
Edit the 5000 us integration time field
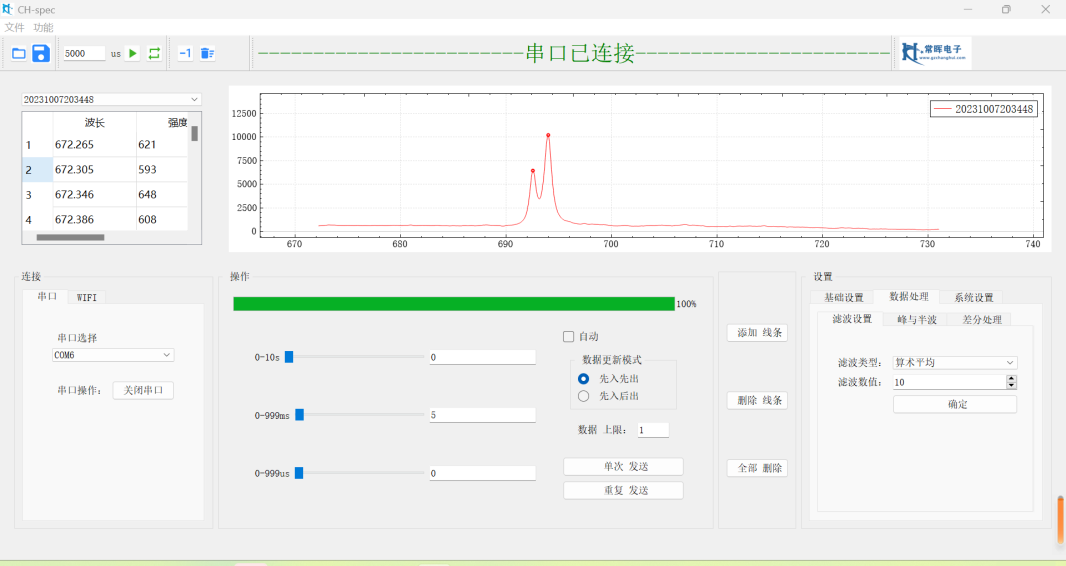(x=84, y=53)
